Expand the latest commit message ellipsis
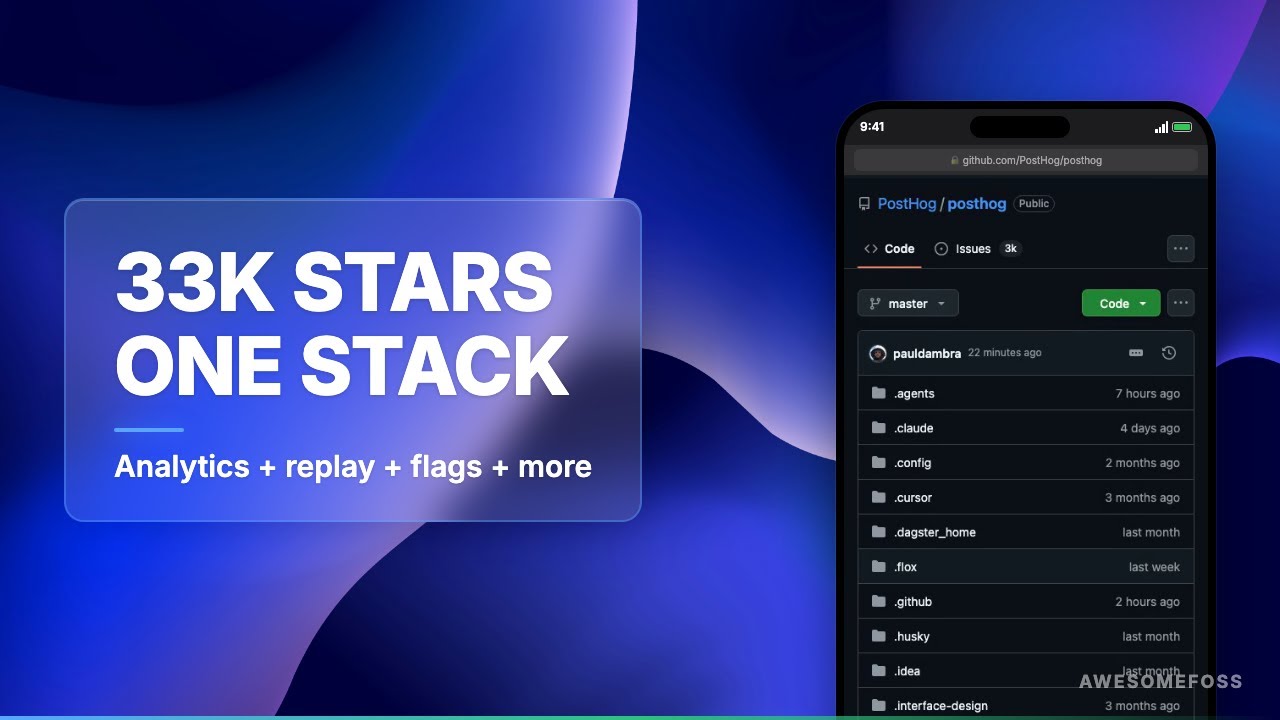Screen dimensions: 1280x720 pyautogui.click(x=1136, y=353)
